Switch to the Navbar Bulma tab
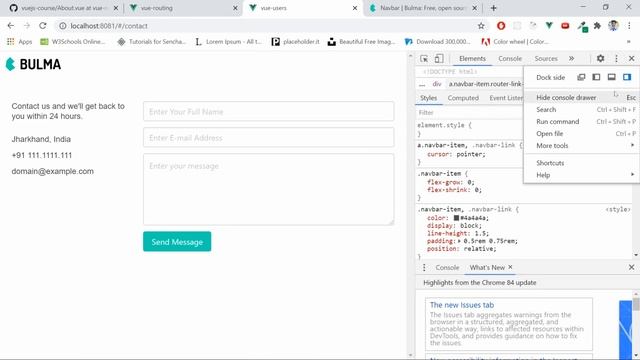This screenshot has width=640, height=360. (422, 8)
